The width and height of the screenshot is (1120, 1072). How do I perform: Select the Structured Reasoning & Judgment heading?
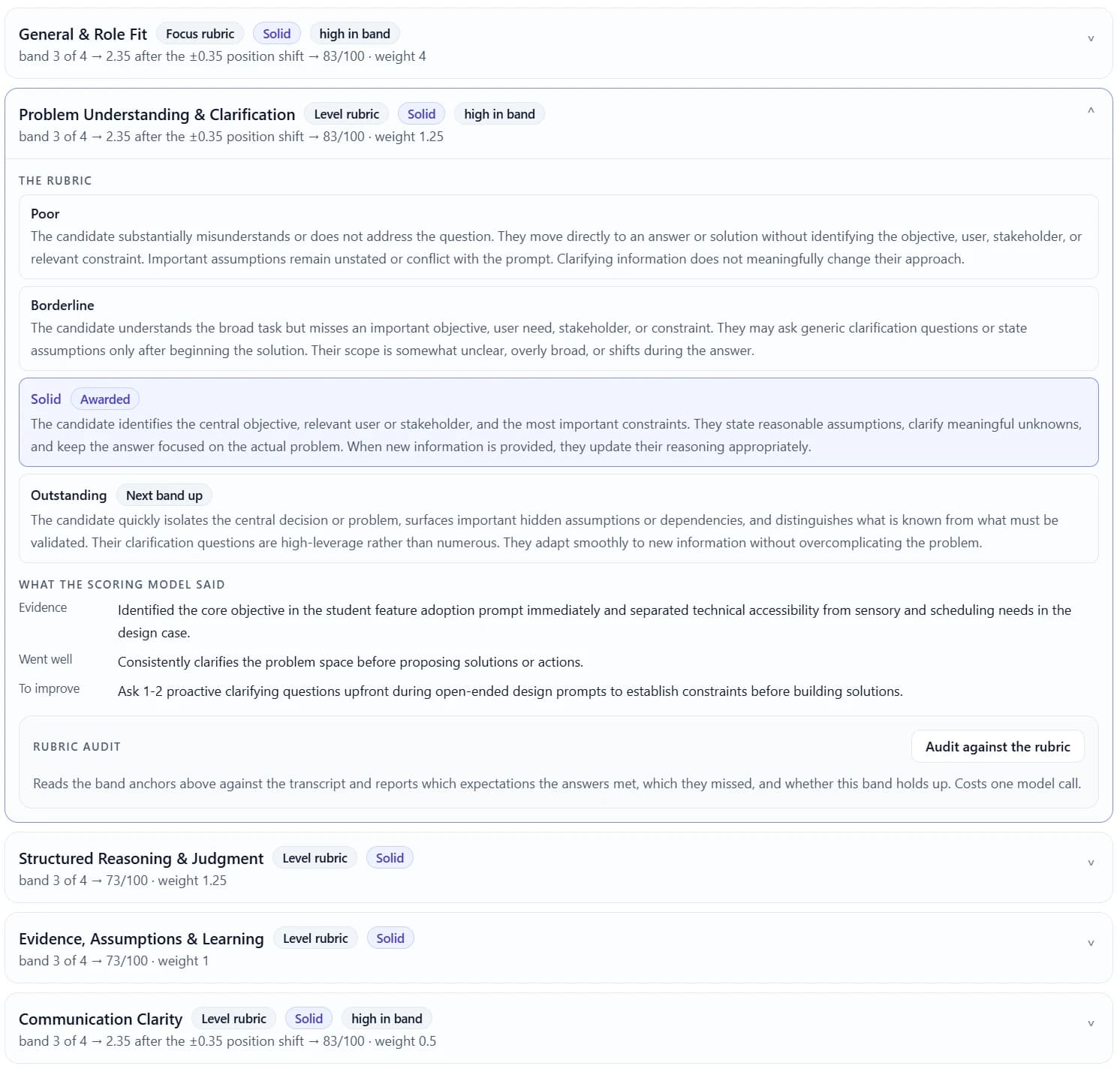[x=141, y=858]
